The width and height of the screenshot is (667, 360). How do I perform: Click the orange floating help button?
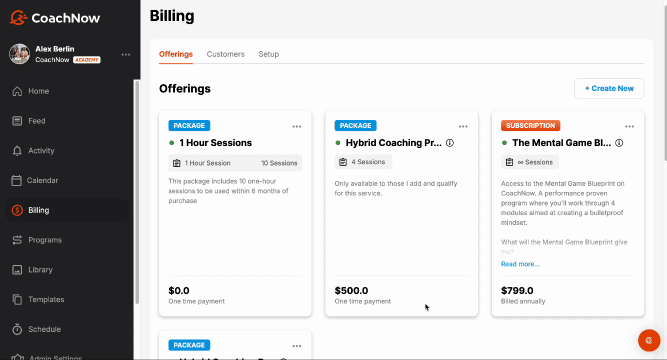pos(649,340)
